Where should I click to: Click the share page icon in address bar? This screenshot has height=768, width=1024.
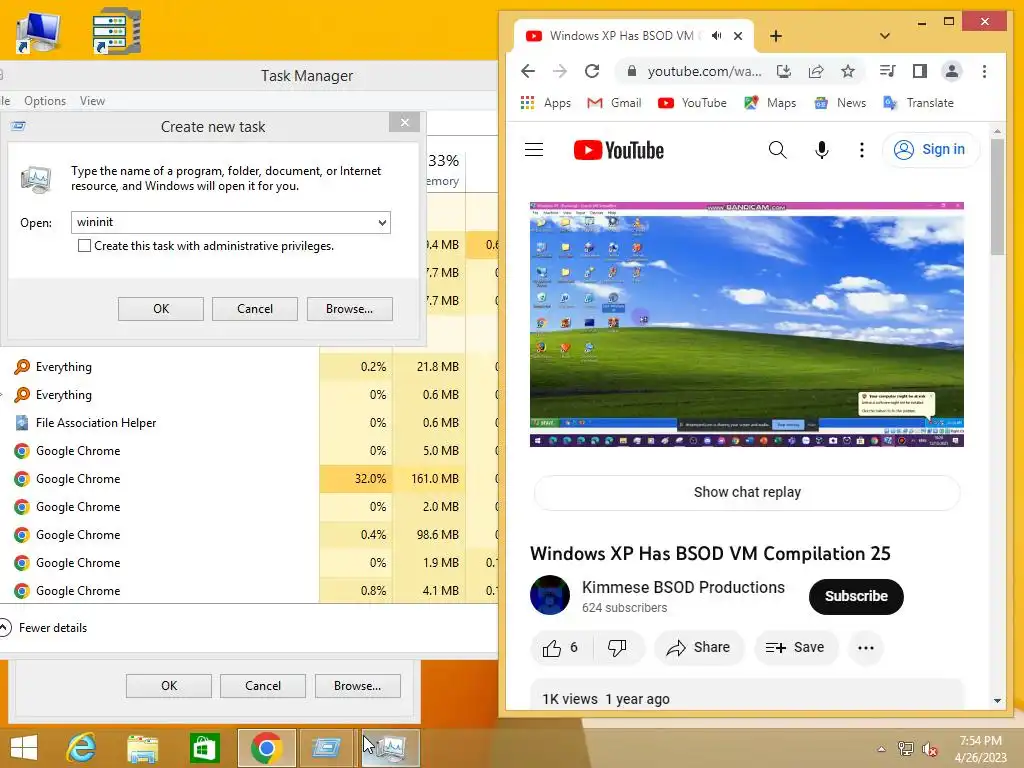(816, 71)
